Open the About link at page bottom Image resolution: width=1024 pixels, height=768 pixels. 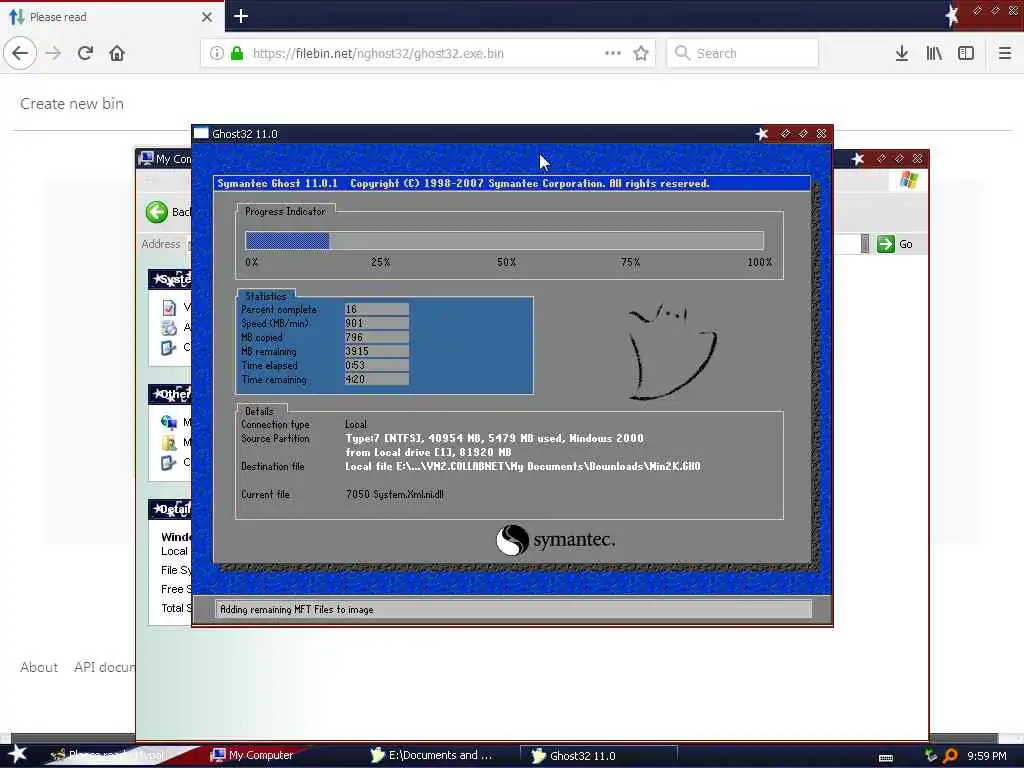(39, 667)
